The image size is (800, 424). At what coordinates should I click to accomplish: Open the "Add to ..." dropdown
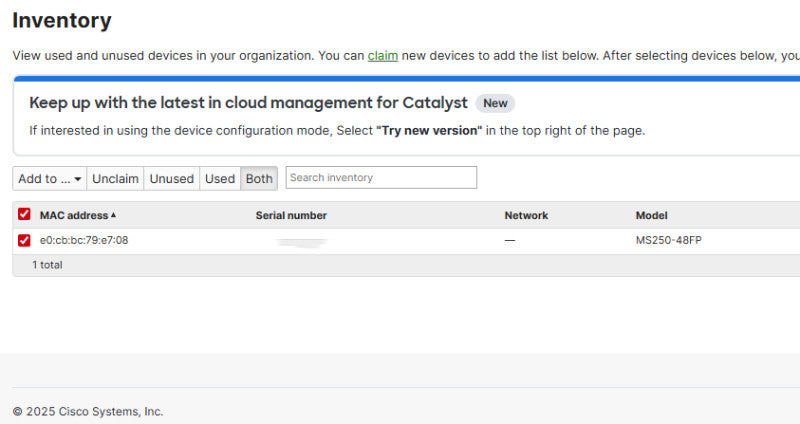point(49,179)
